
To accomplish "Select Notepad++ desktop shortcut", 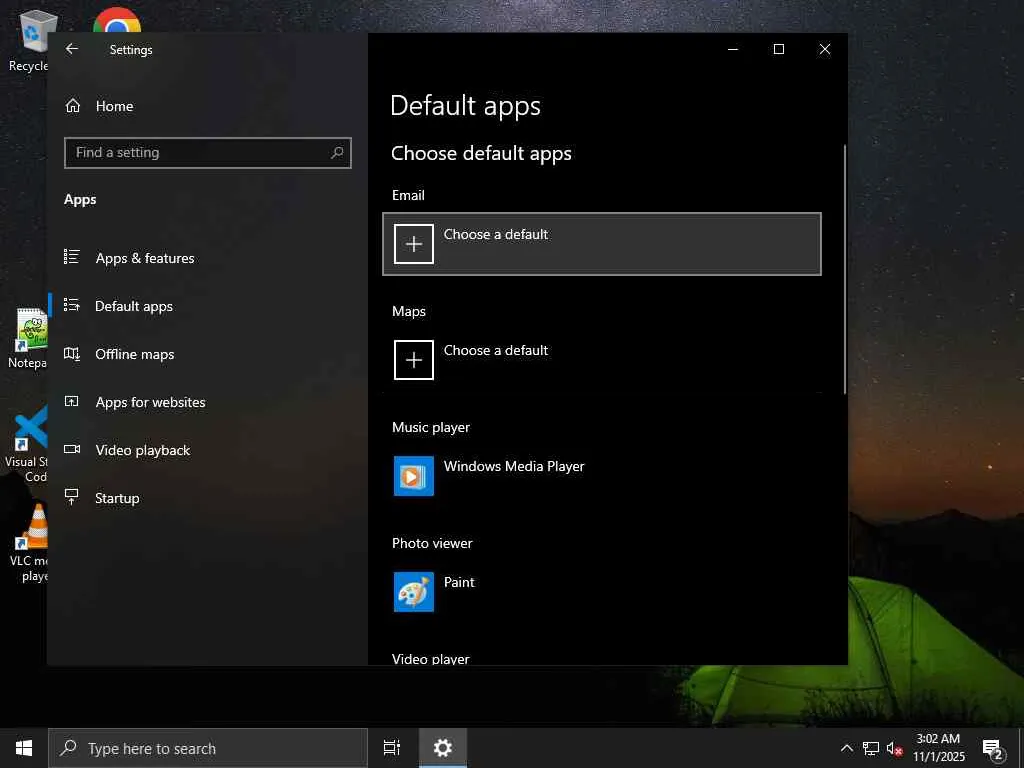I will click(29, 338).
